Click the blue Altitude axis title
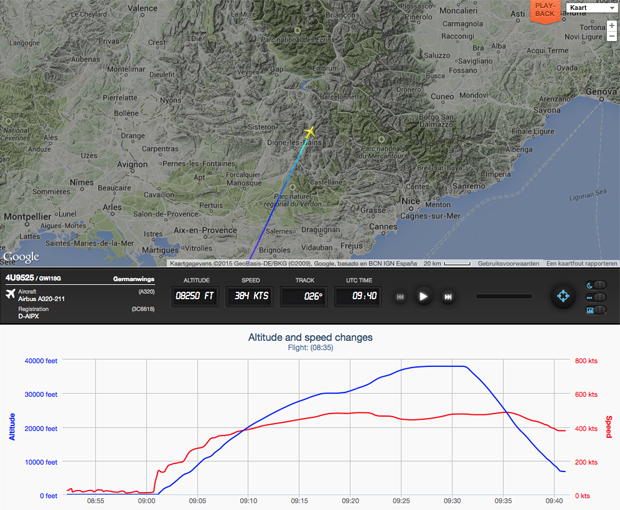 tap(12, 427)
